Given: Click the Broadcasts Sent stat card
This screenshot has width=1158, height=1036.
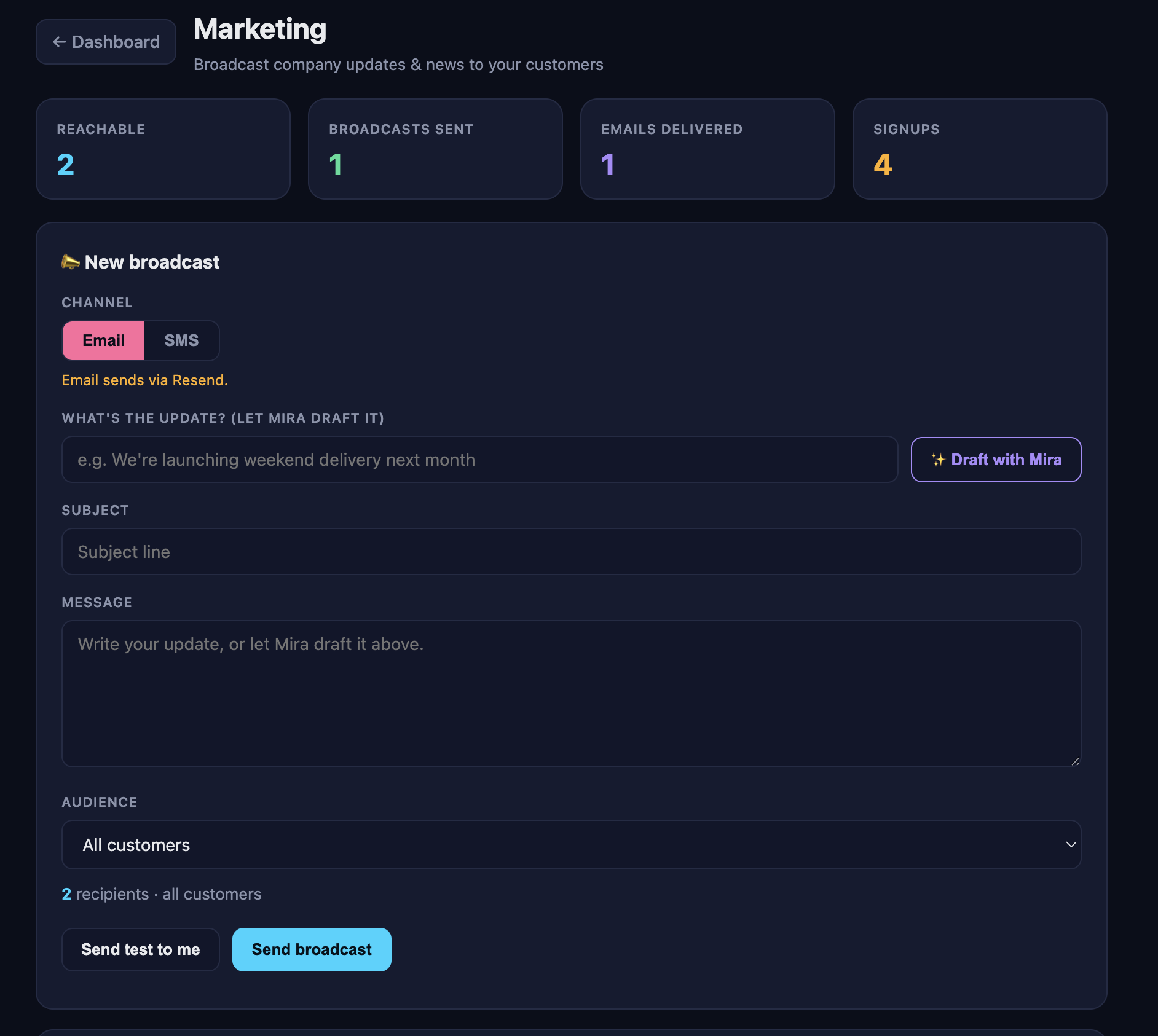Looking at the screenshot, I should [435, 149].
